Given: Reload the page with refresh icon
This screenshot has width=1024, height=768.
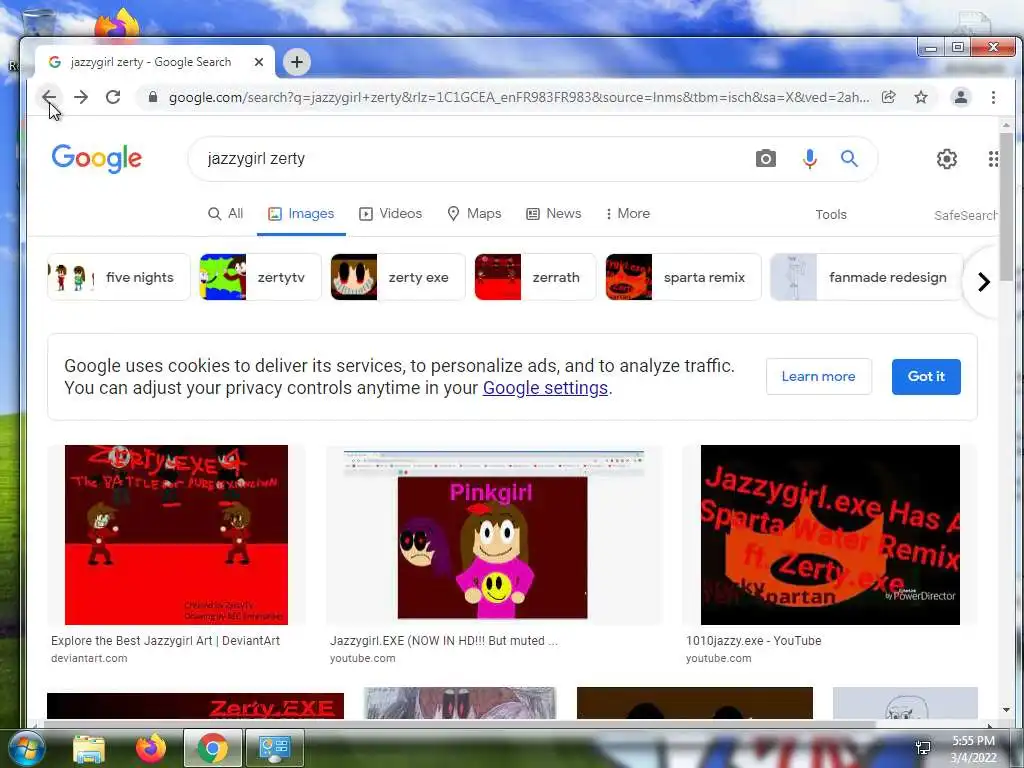Looking at the screenshot, I should (113, 97).
